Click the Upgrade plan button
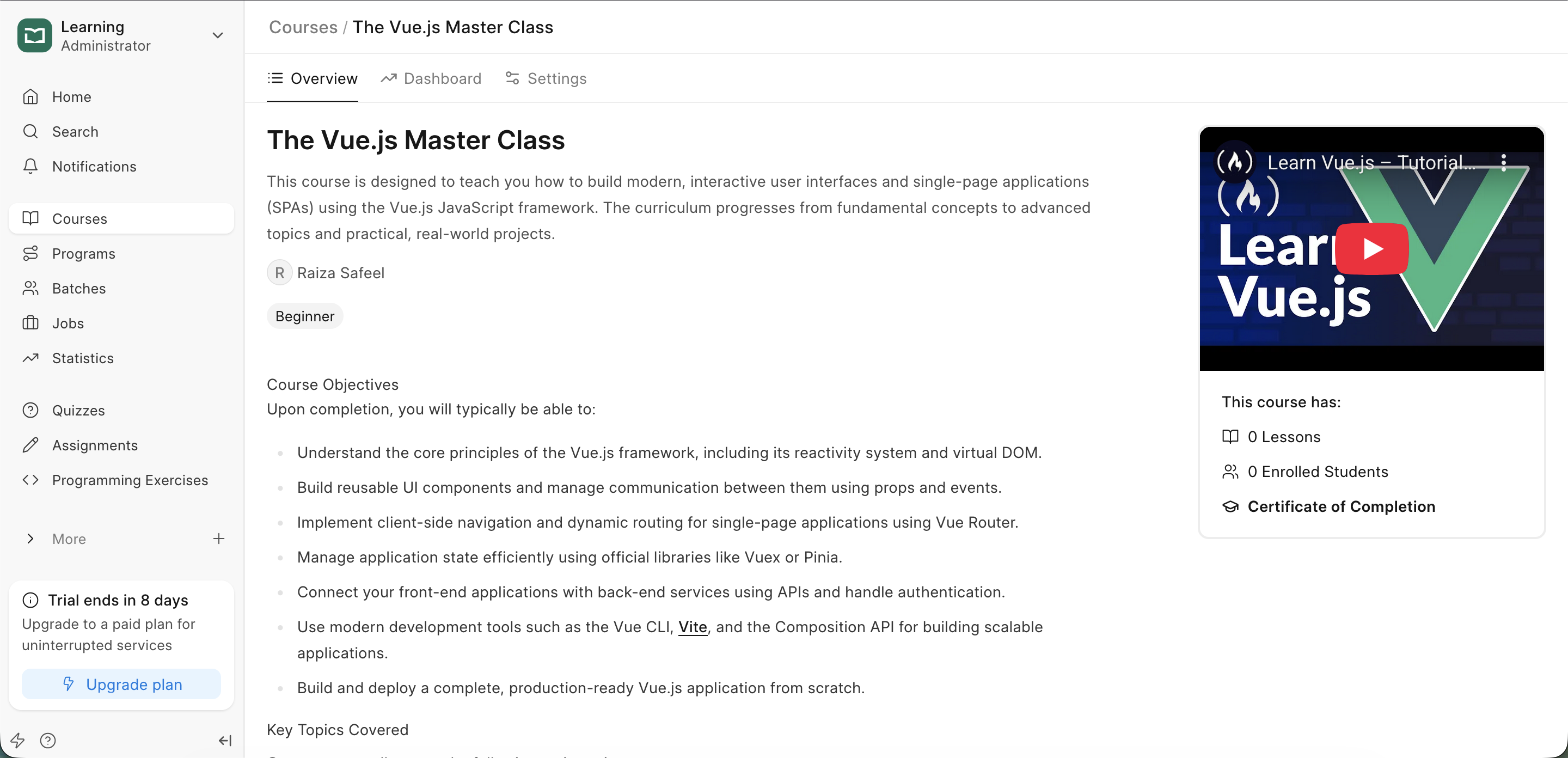1568x758 pixels. tap(121, 684)
